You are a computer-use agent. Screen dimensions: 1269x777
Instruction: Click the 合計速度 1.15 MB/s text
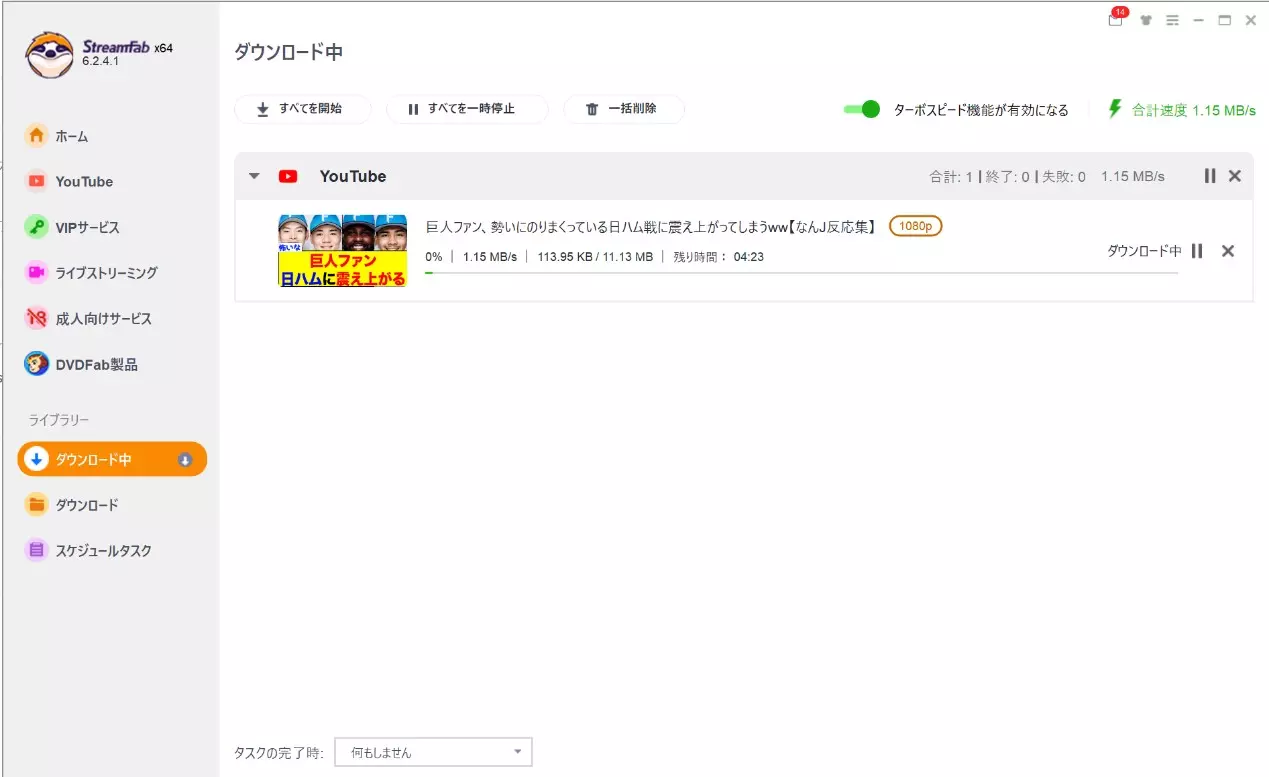tap(1194, 111)
